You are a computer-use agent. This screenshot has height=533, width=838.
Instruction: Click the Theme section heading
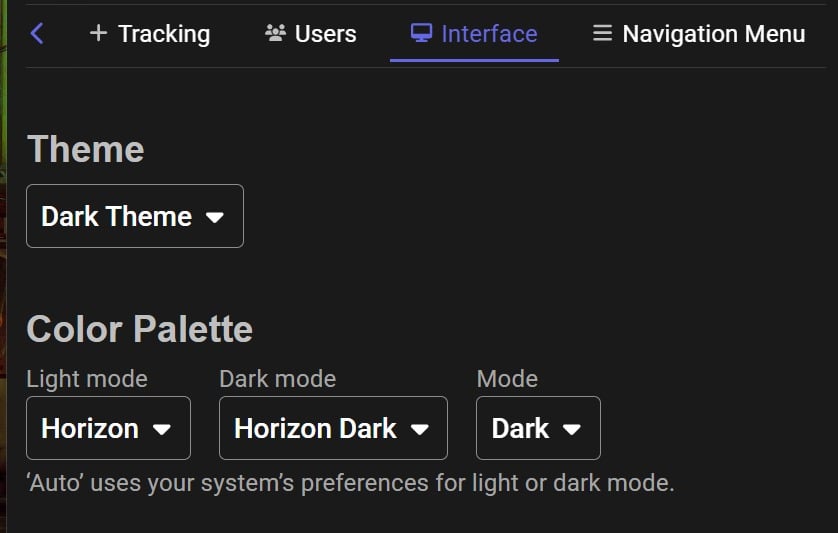85,150
